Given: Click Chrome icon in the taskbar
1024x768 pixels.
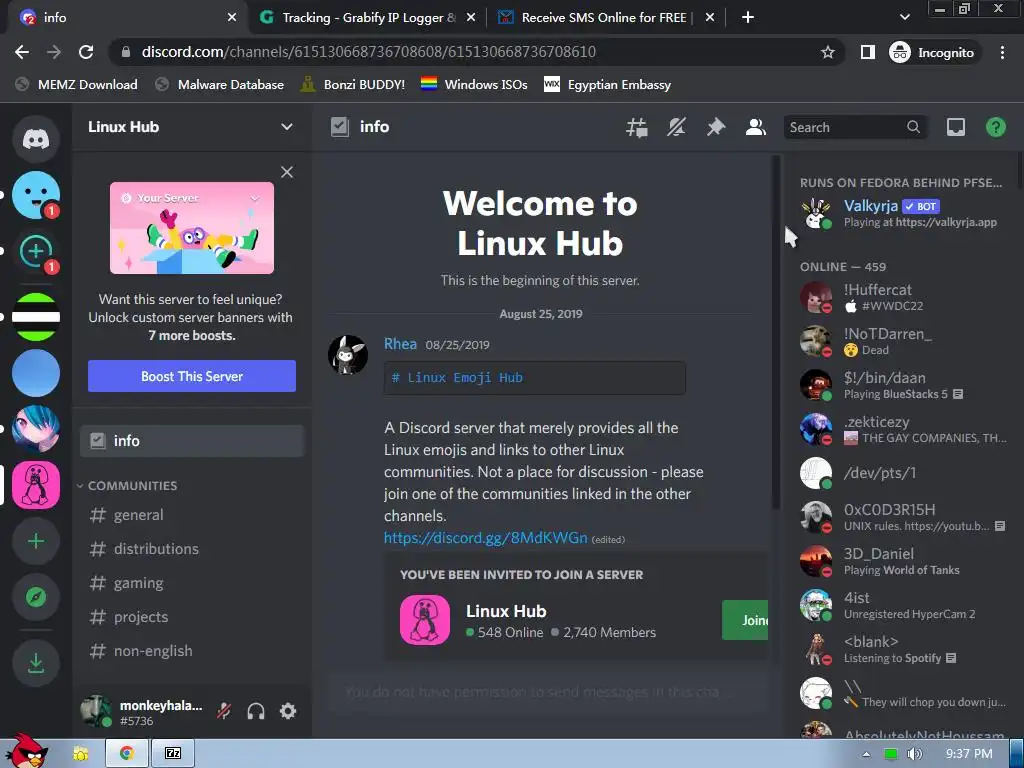Looking at the screenshot, I should click(x=127, y=754).
